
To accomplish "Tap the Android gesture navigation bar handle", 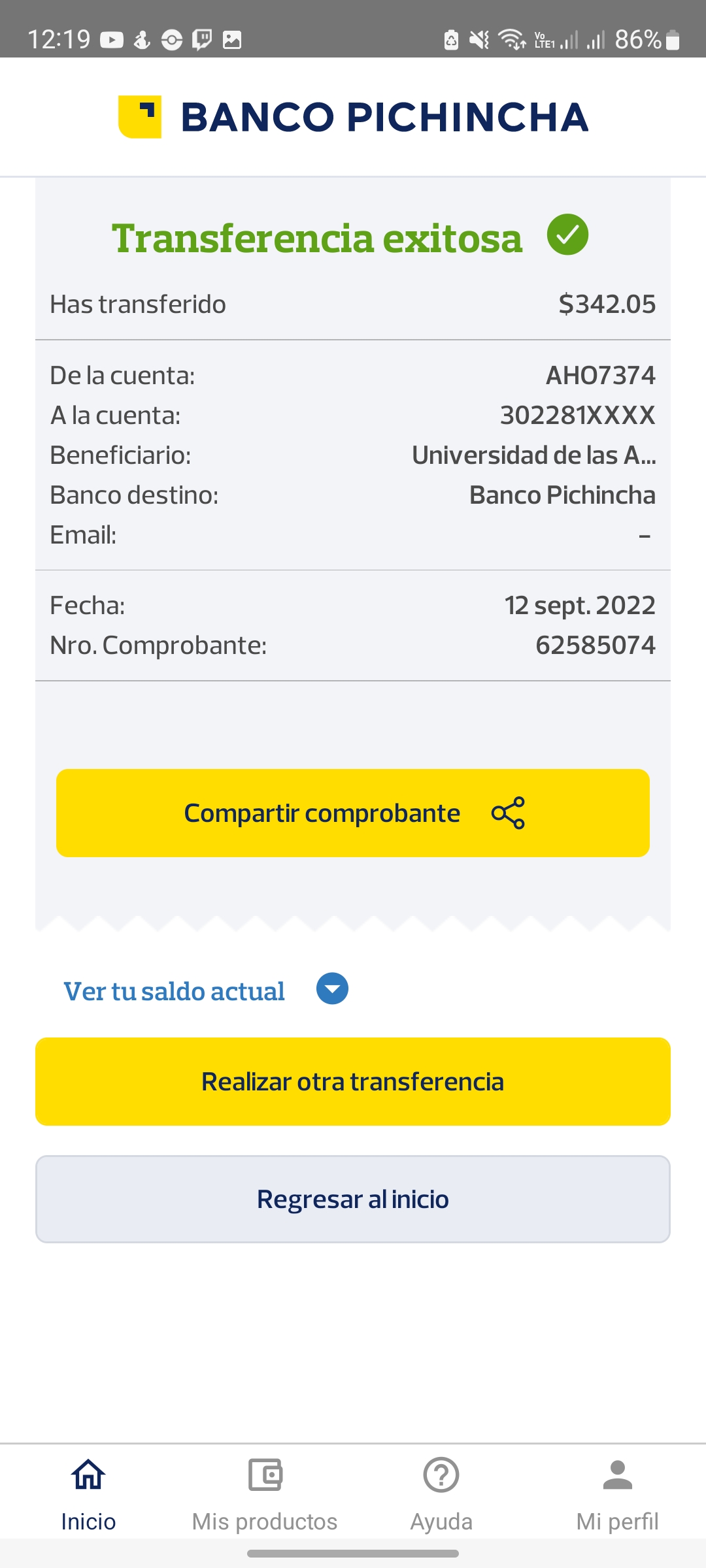I will coord(353,1554).
